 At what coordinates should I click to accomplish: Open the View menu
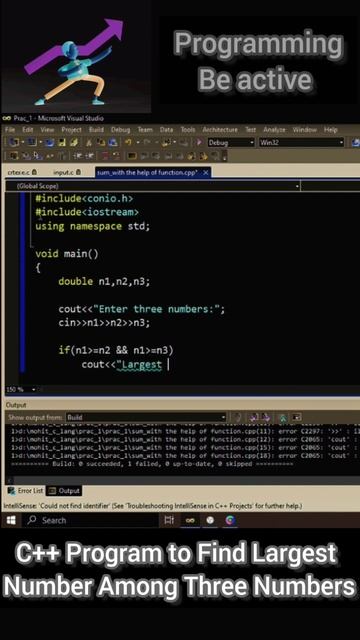coord(47,129)
